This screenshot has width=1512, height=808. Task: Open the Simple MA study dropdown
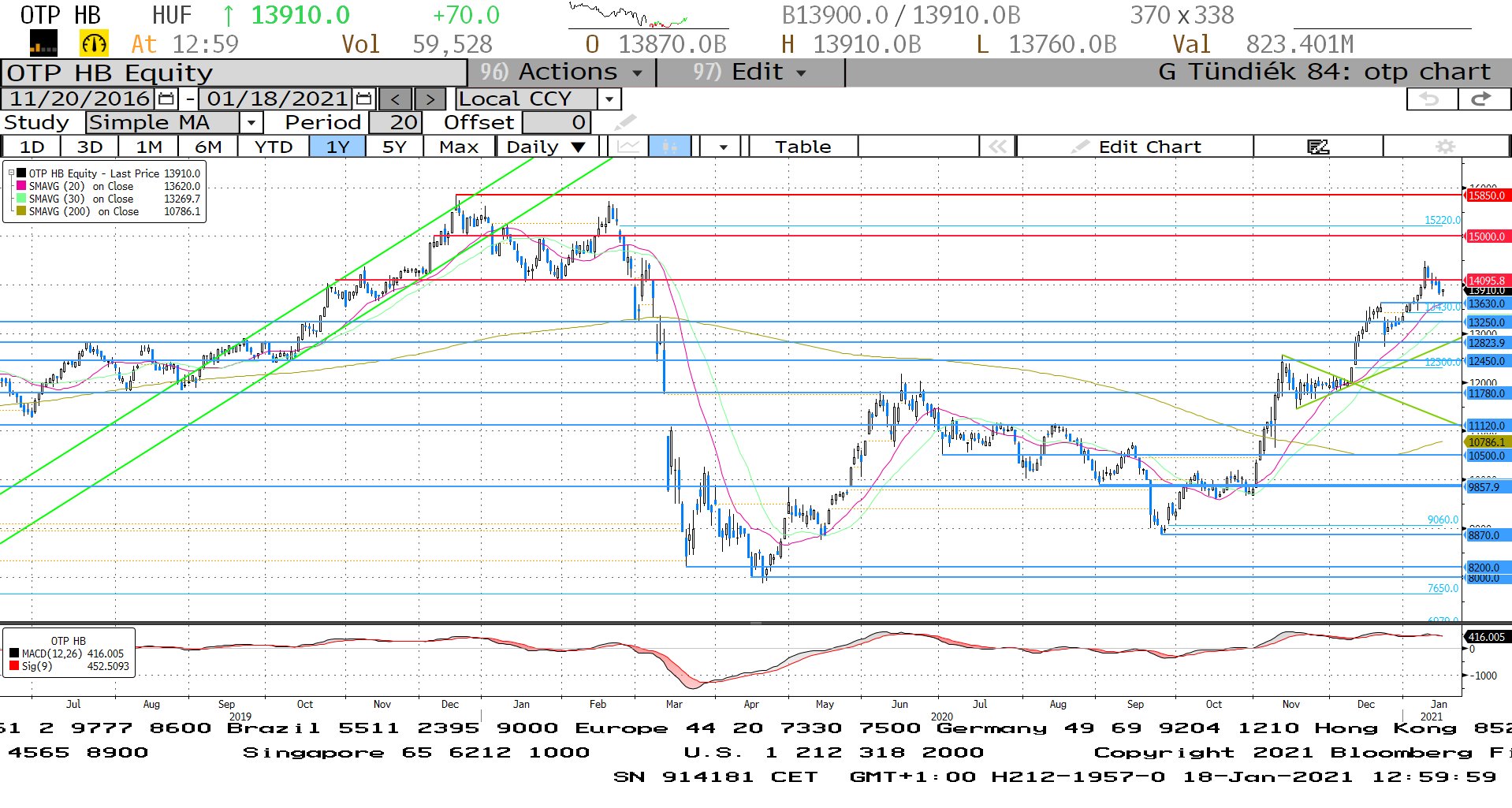[251, 122]
